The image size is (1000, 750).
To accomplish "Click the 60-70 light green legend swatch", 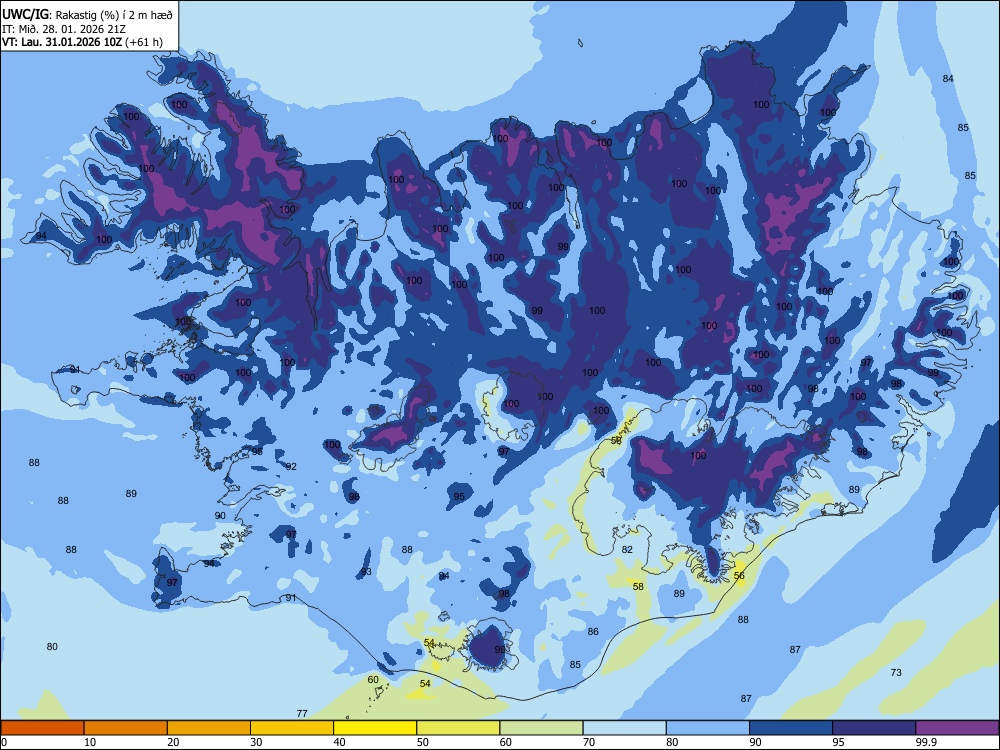I will pyautogui.click(x=541, y=728).
